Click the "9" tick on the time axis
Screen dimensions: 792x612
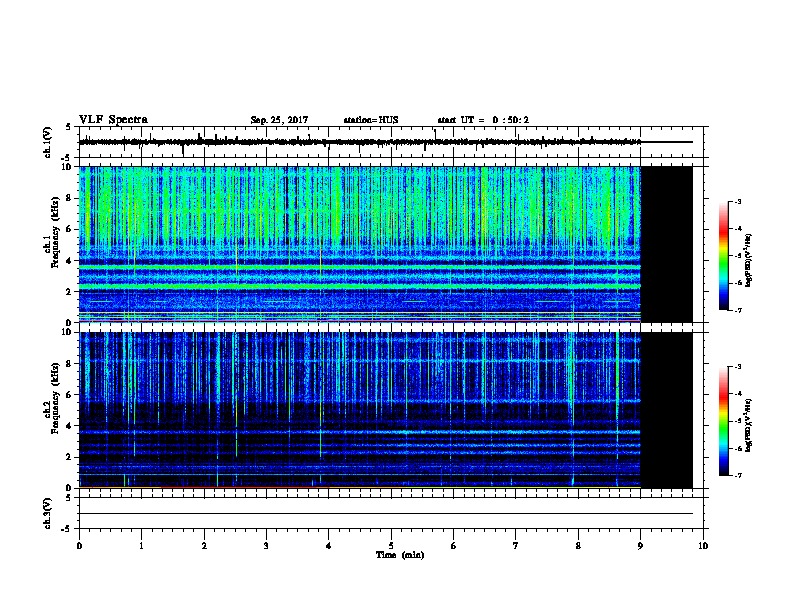coord(640,545)
